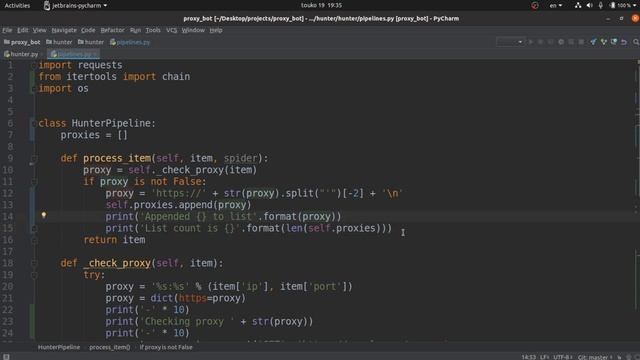Click 'import requests' on line 1

pyautogui.click(x=80, y=65)
